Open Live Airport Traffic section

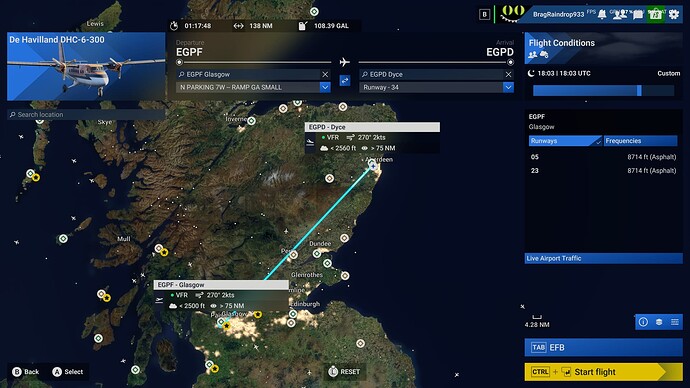click(603, 258)
